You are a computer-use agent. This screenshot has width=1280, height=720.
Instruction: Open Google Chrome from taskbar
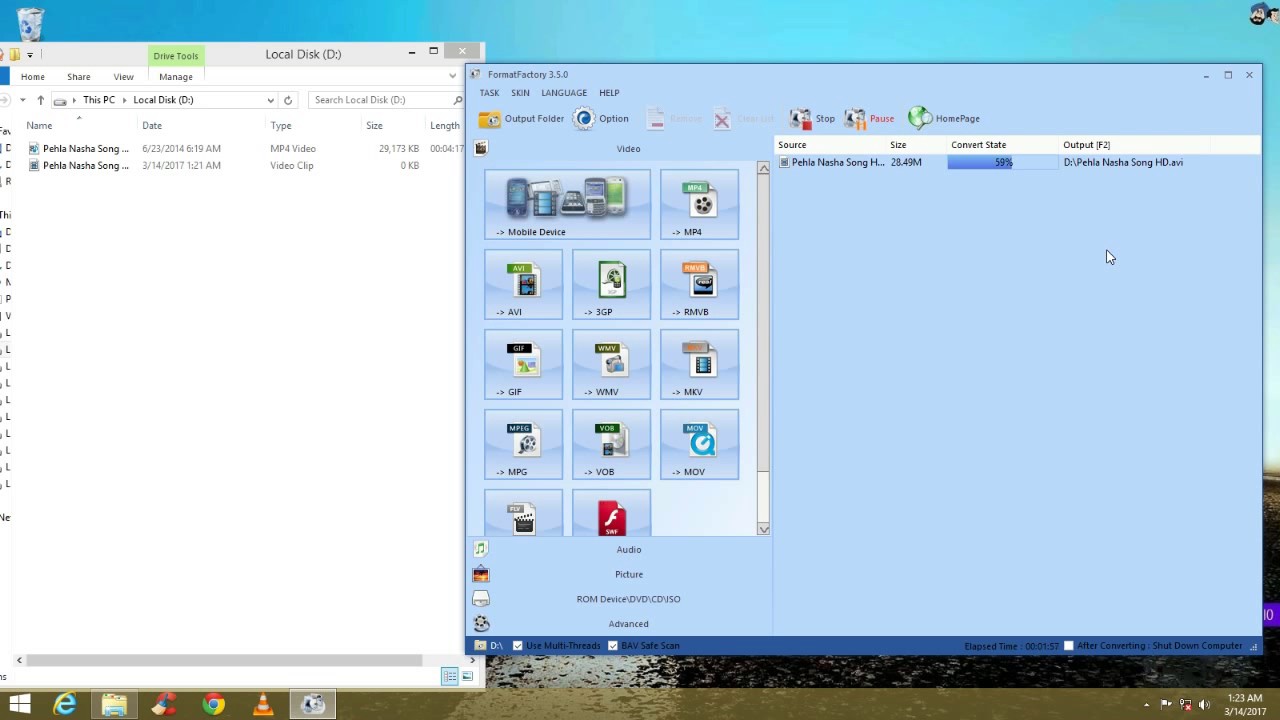tap(213, 704)
